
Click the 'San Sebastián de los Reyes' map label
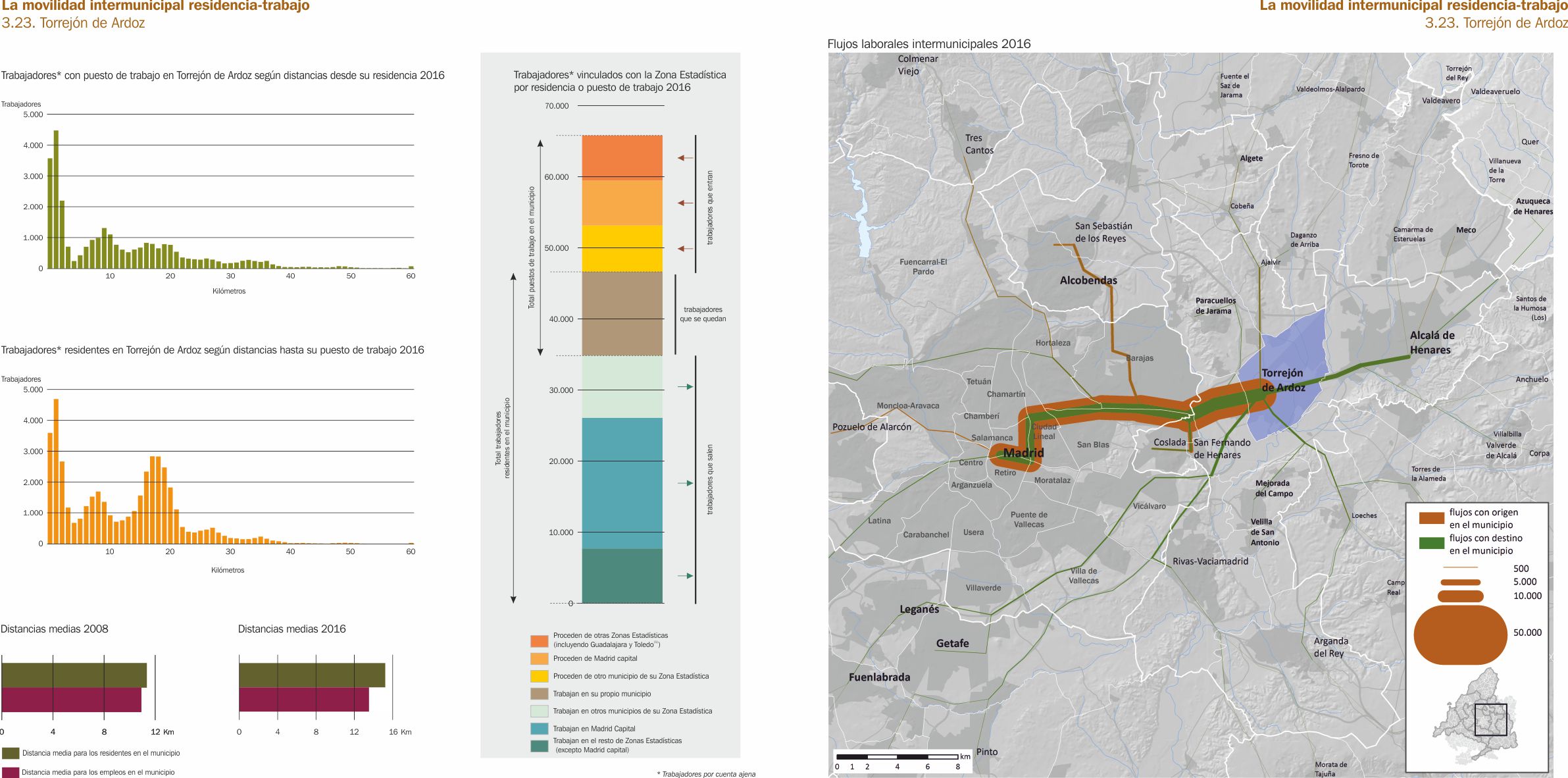pos(1103,232)
